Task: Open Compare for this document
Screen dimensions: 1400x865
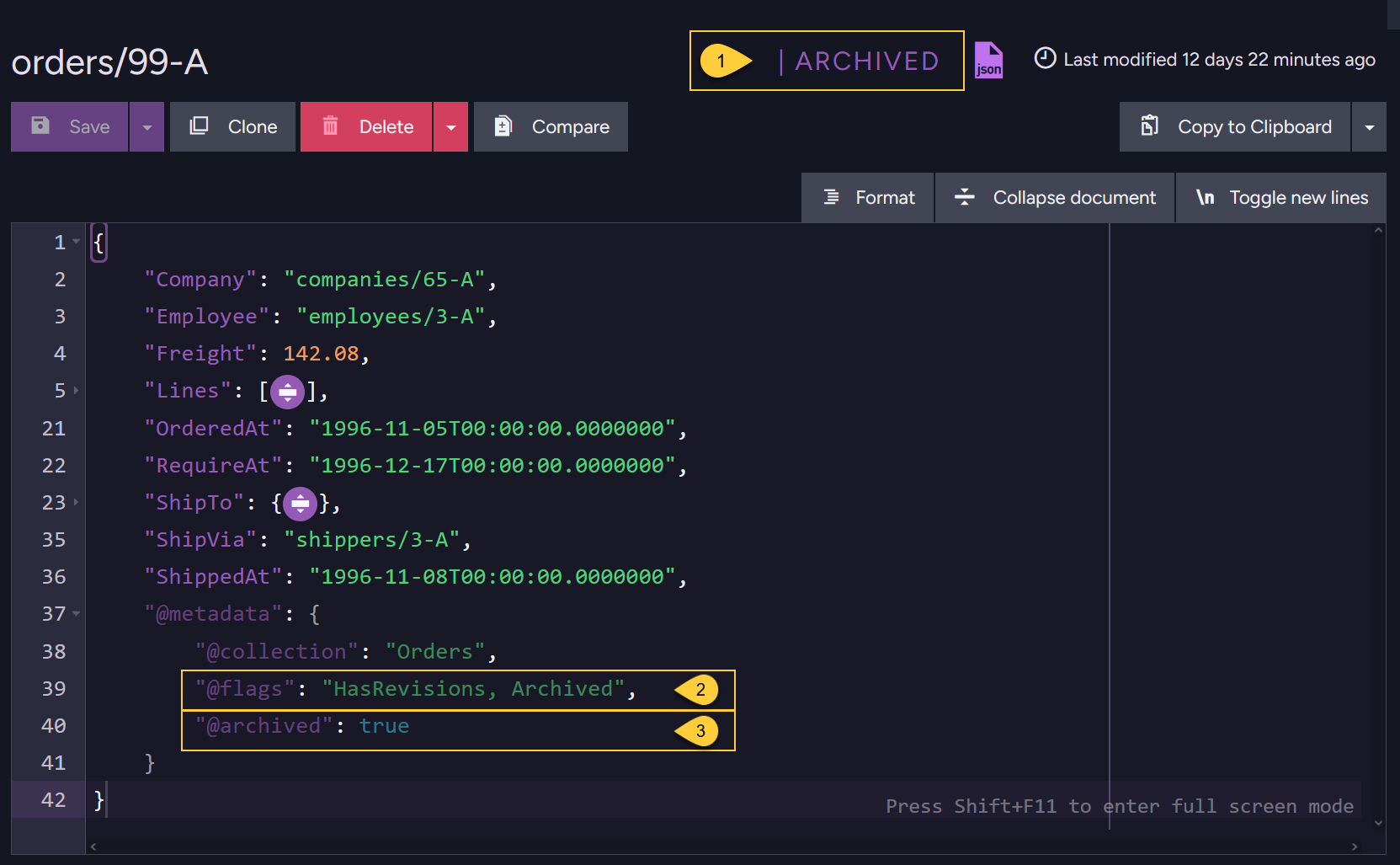Action: (x=551, y=127)
